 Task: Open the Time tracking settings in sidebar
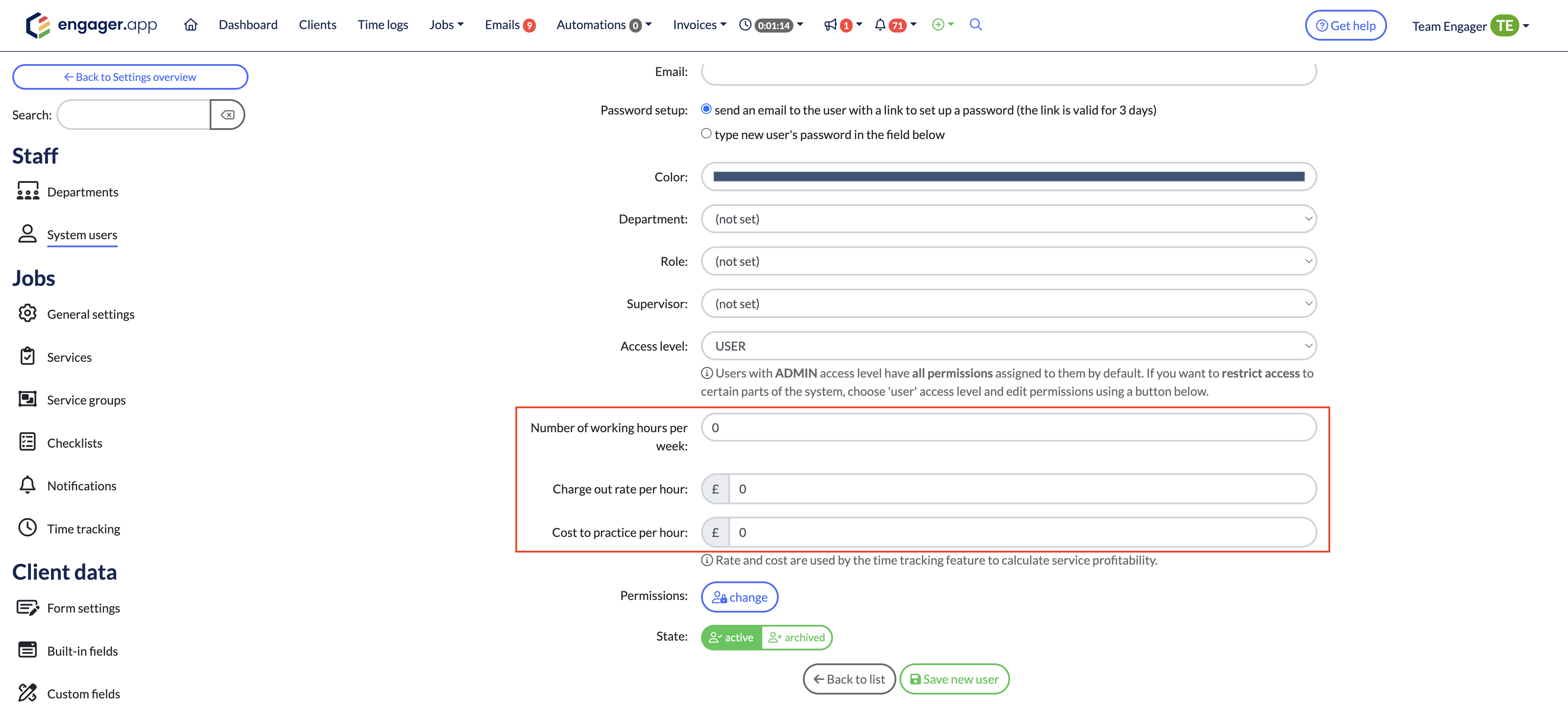tap(83, 529)
